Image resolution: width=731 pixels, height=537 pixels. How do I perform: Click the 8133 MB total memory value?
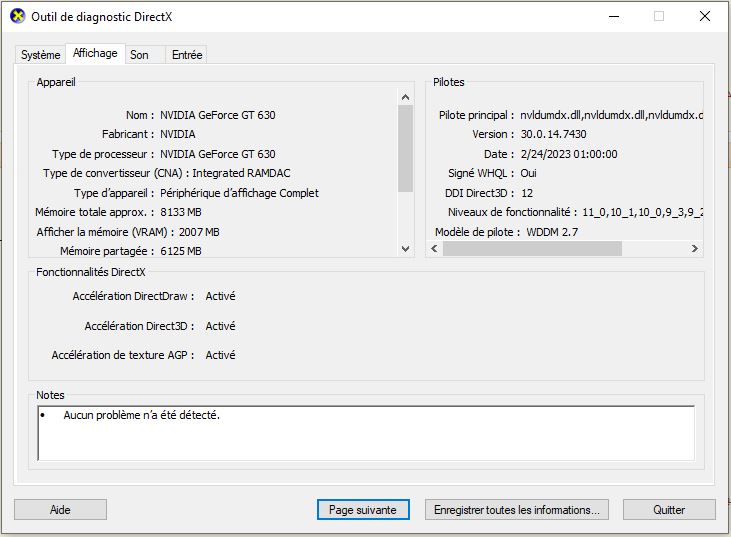[x=181, y=212]
